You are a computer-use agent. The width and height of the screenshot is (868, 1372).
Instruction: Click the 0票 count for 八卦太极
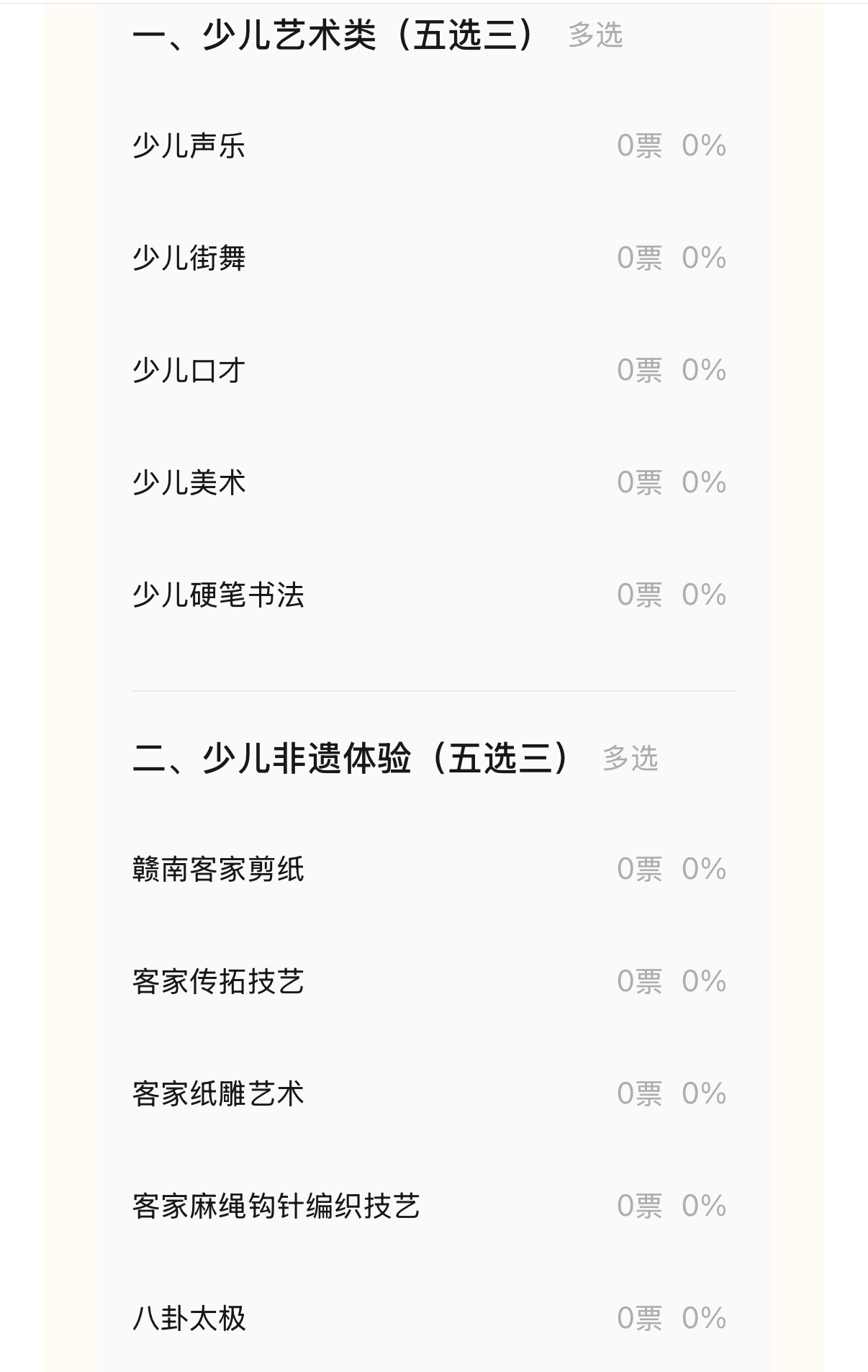click(x=640, y=1319)
